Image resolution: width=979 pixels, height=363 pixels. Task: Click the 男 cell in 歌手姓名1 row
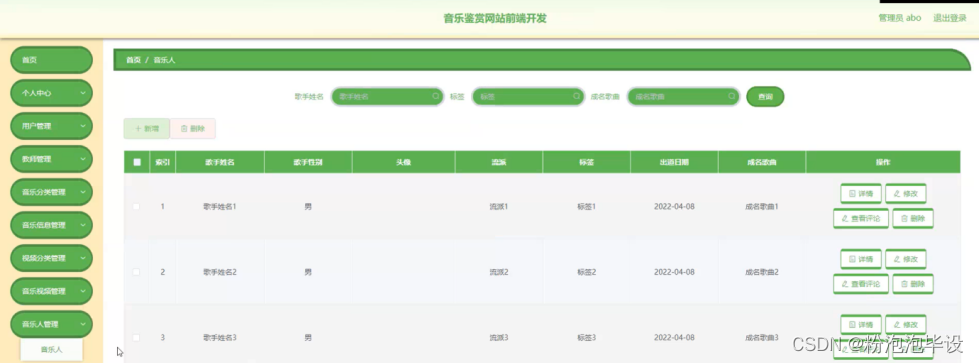tap(308, 206)
